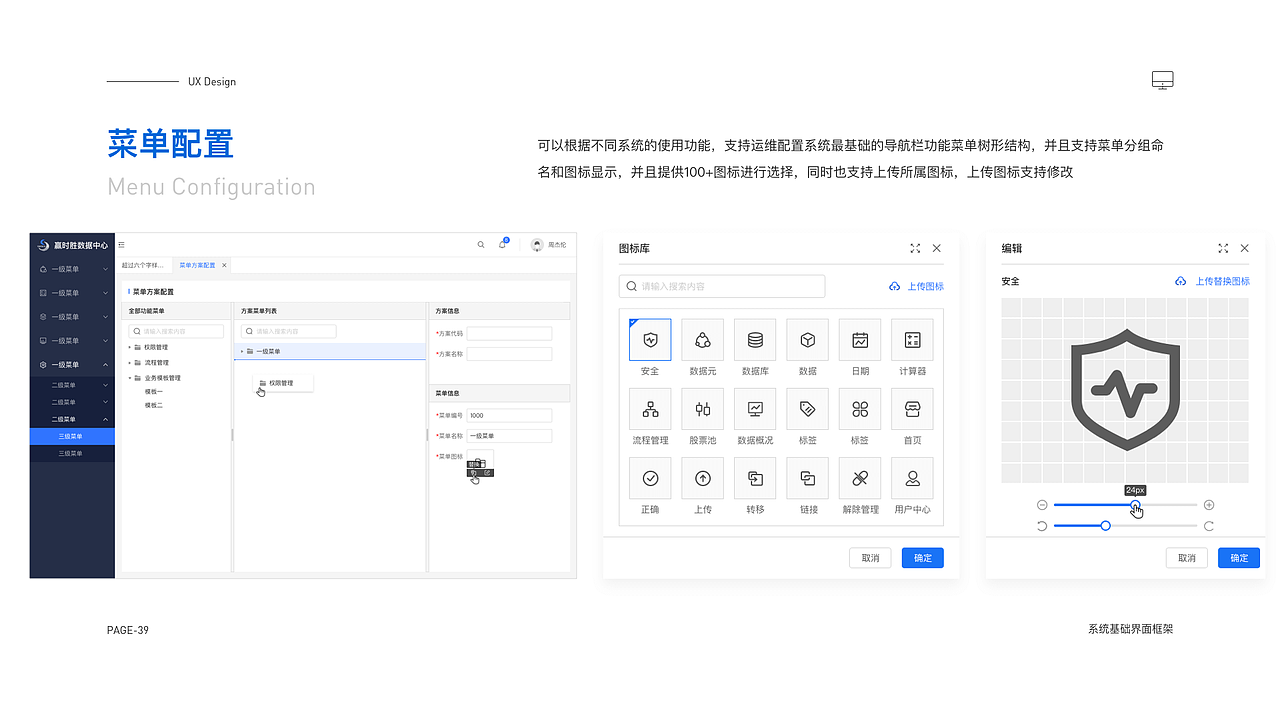Toggle the sidebar collapse hamburger icon
This screenshot has width=1280, height=720.
(122, 244)
